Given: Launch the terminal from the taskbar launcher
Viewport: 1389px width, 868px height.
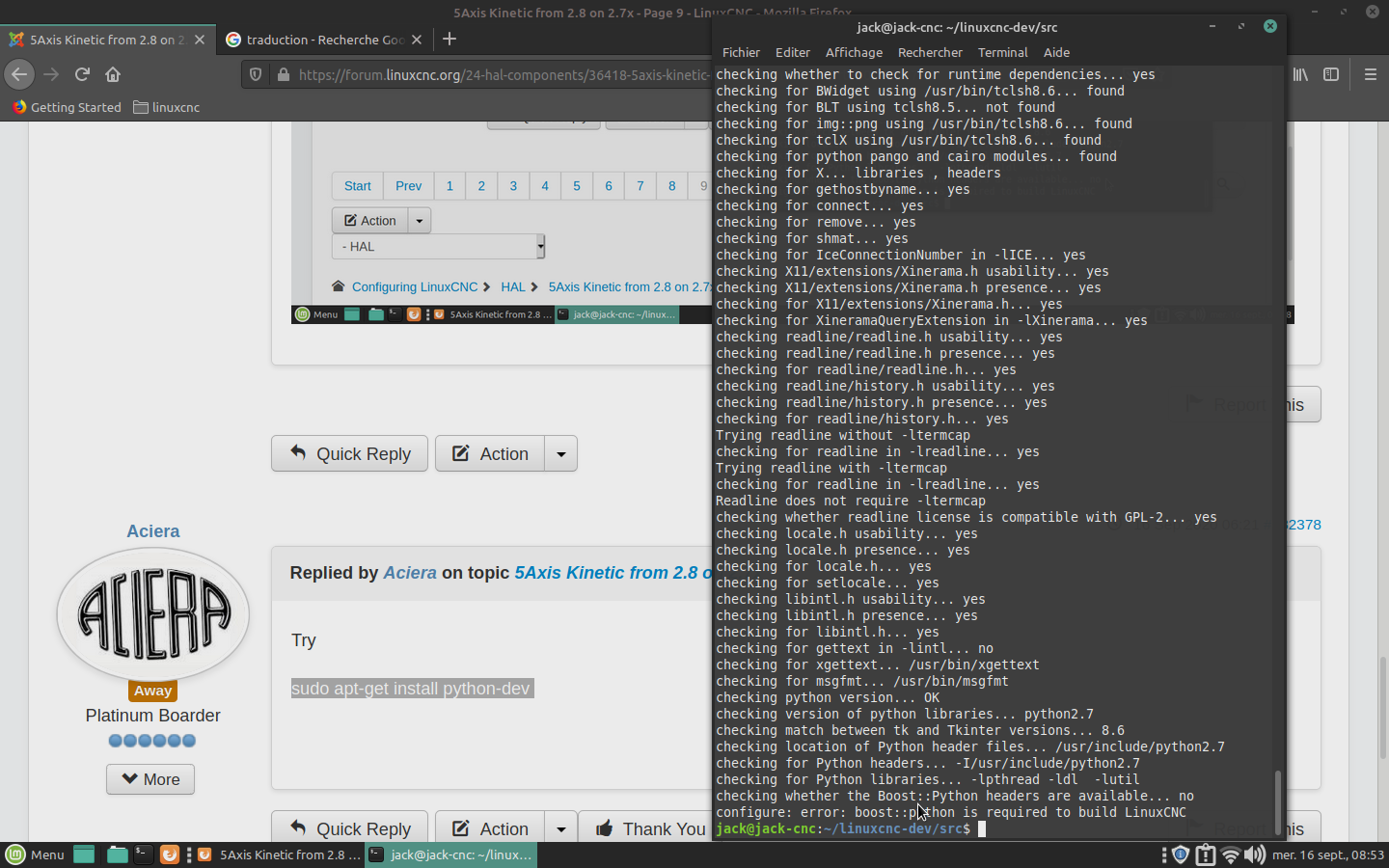Looking at the screenshot, I should click(x=142, y=854).
